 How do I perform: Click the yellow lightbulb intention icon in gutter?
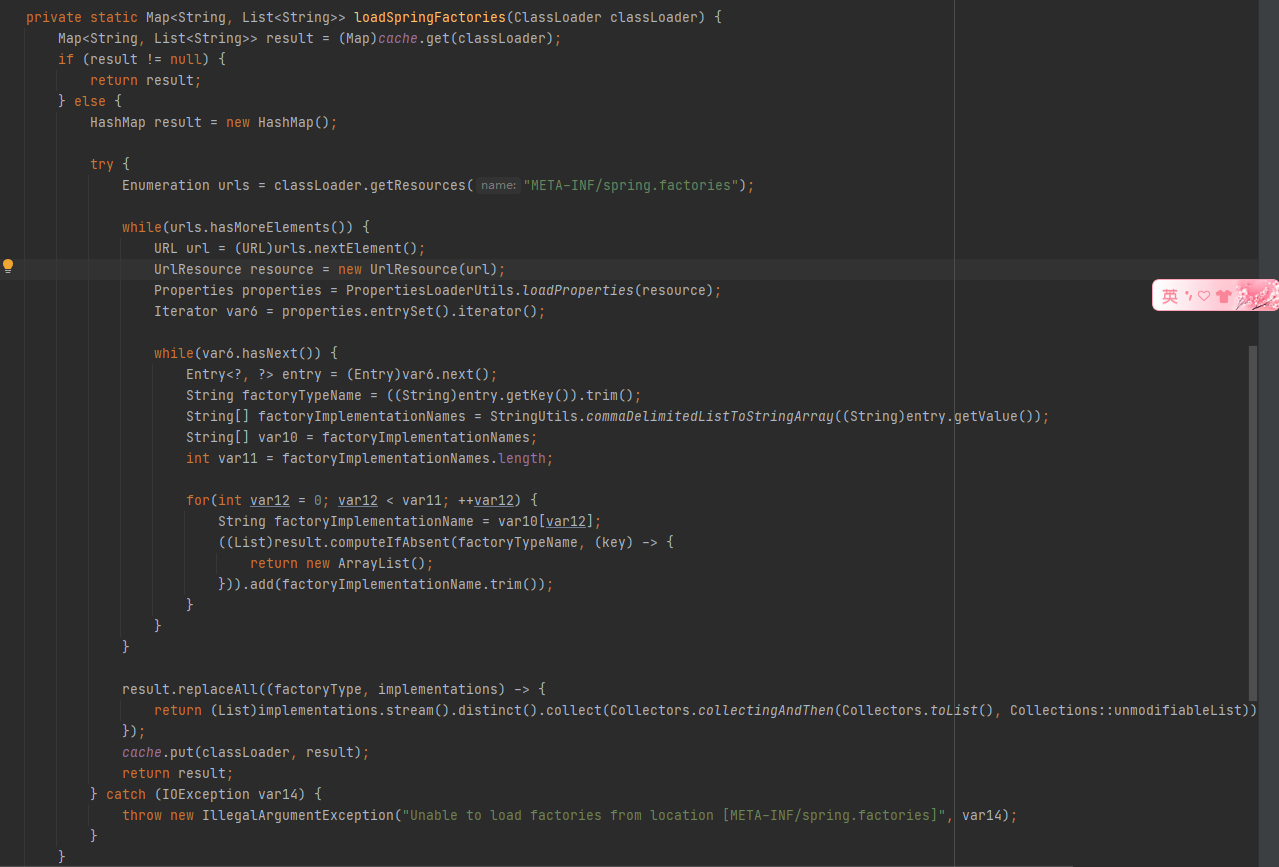pos(8,266)
